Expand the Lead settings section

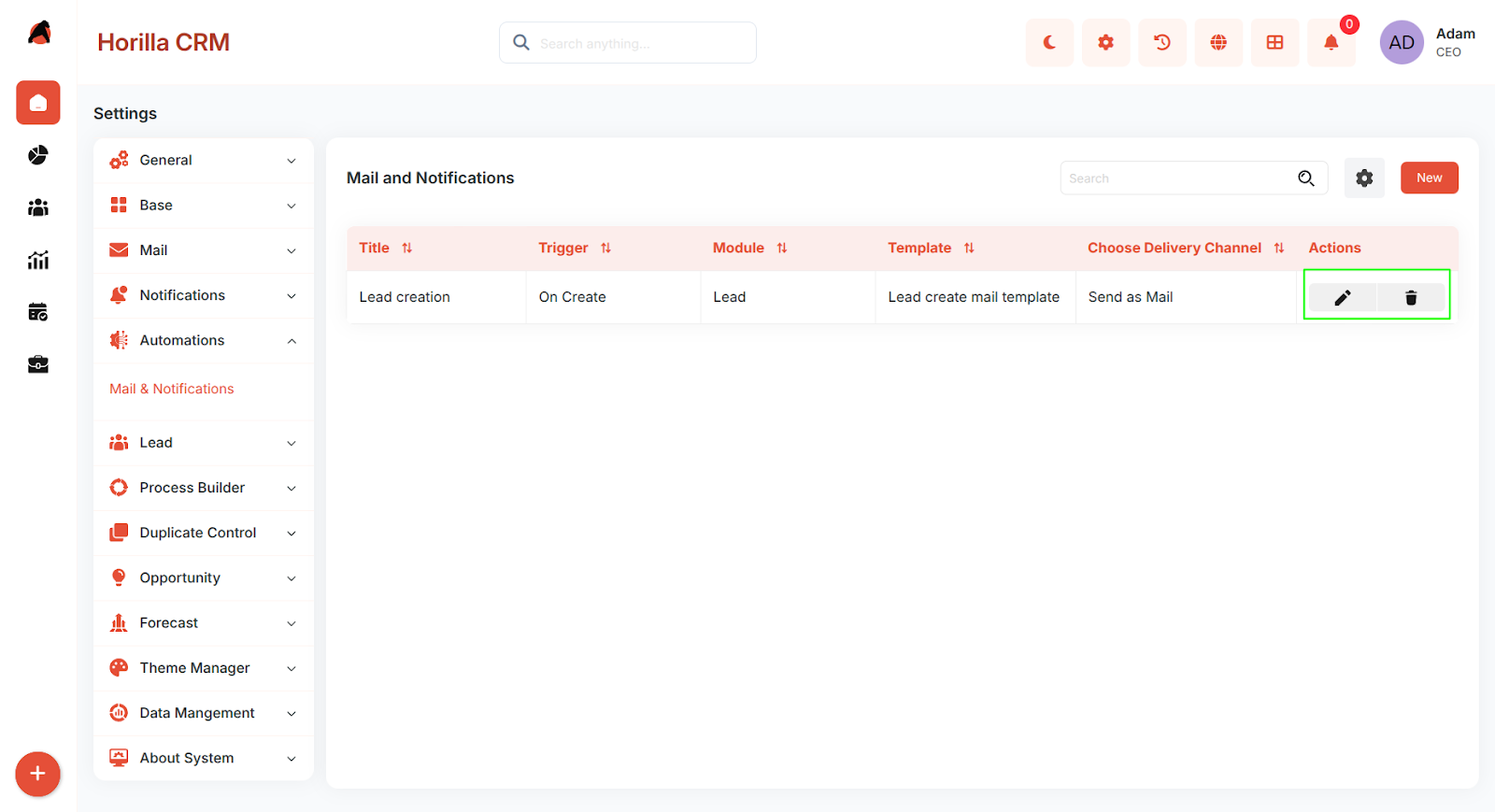tap(204, 443)
